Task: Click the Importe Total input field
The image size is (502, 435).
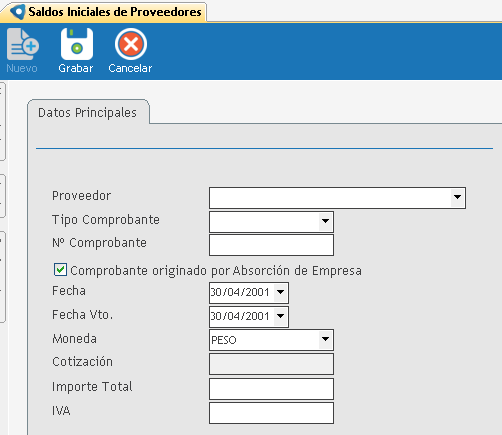Action: click(x=271, y=389)
